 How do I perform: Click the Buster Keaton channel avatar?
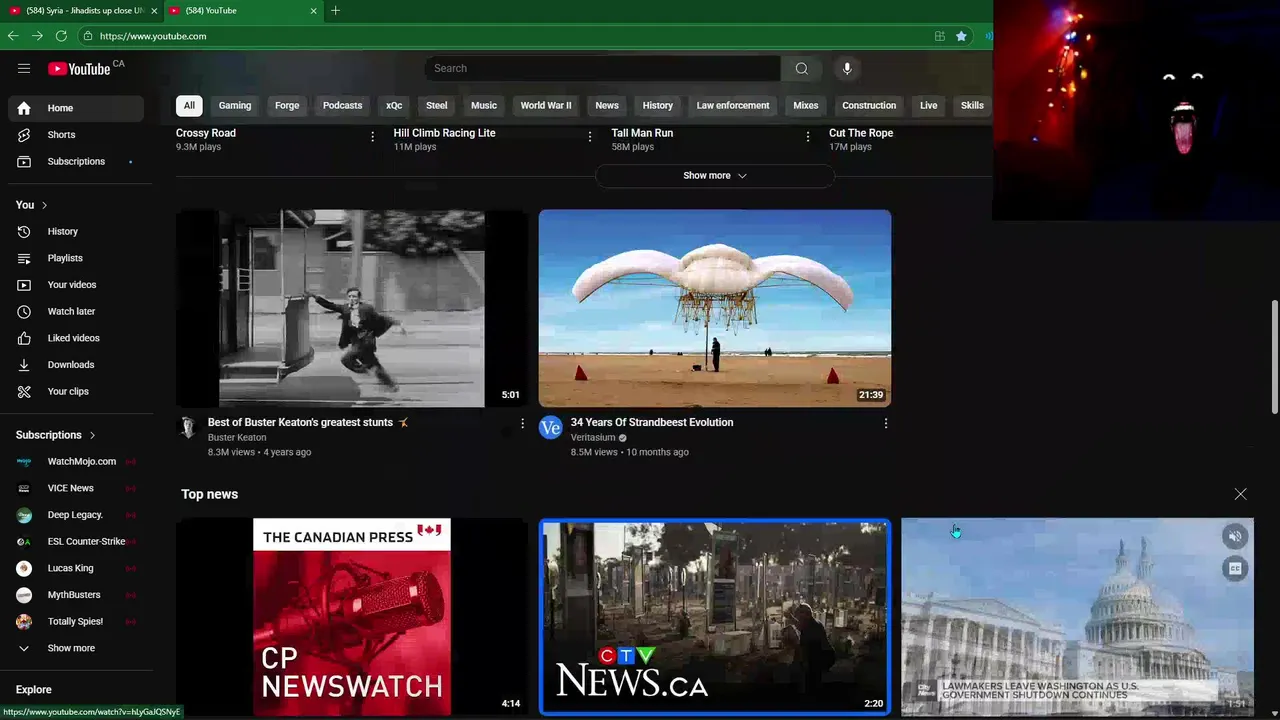[188, 428]
